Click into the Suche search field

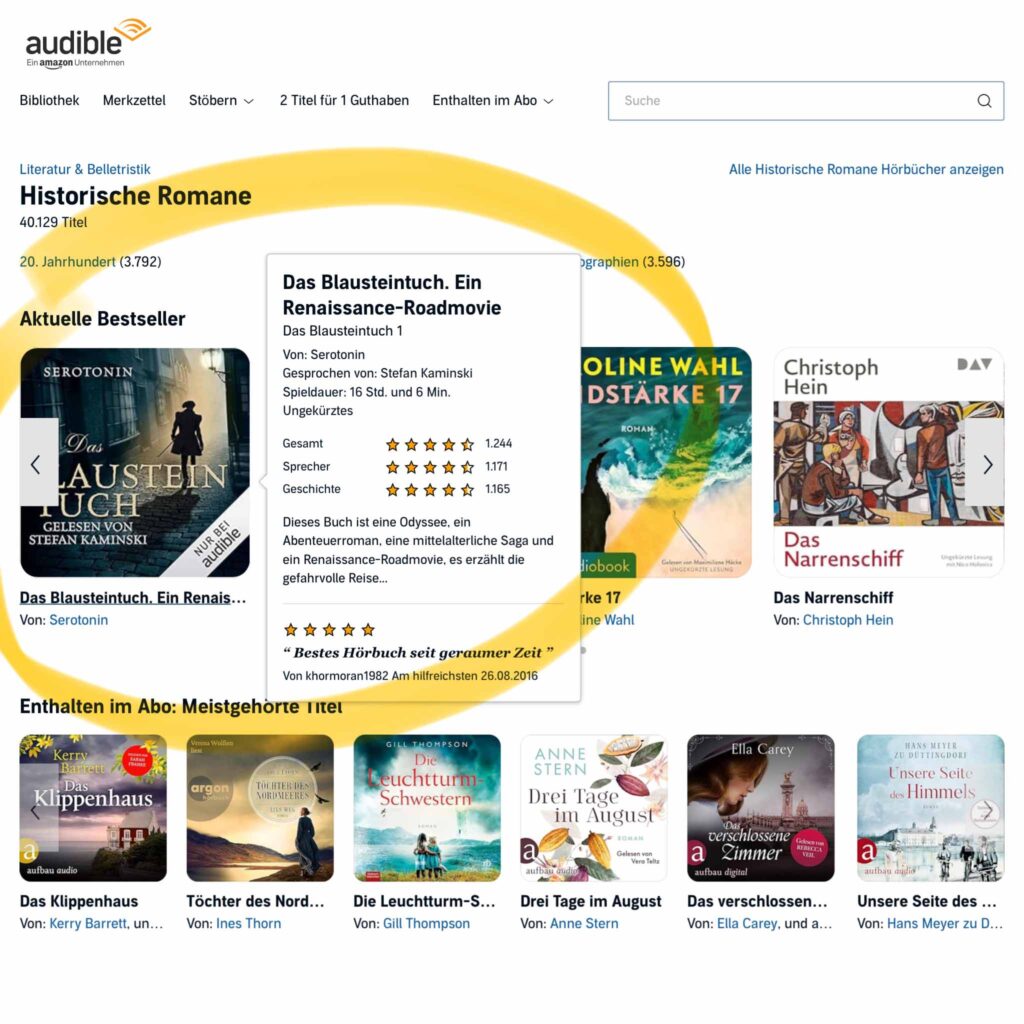pos(806,101)
